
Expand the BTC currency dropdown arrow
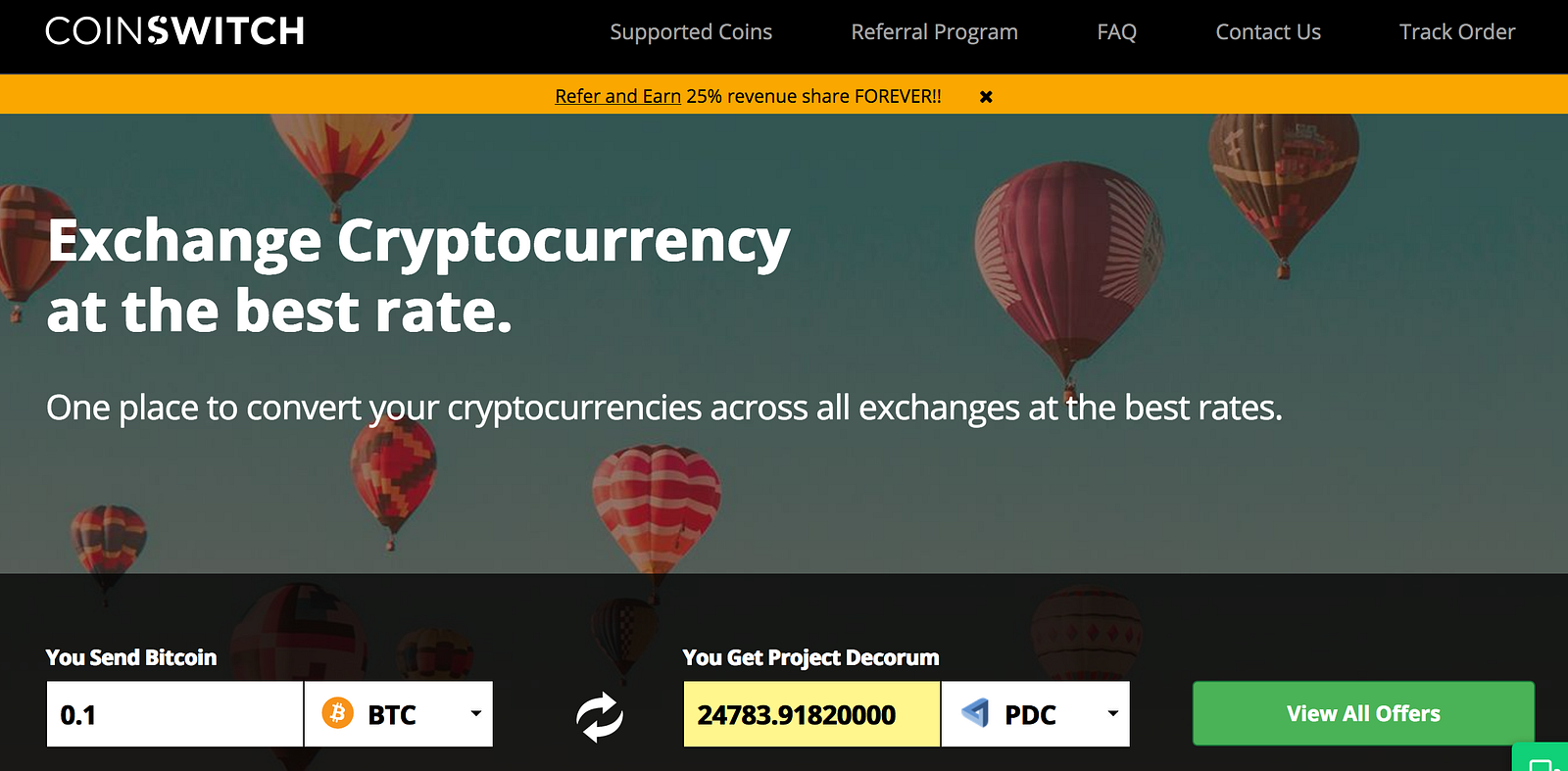(x=476, y=713)
